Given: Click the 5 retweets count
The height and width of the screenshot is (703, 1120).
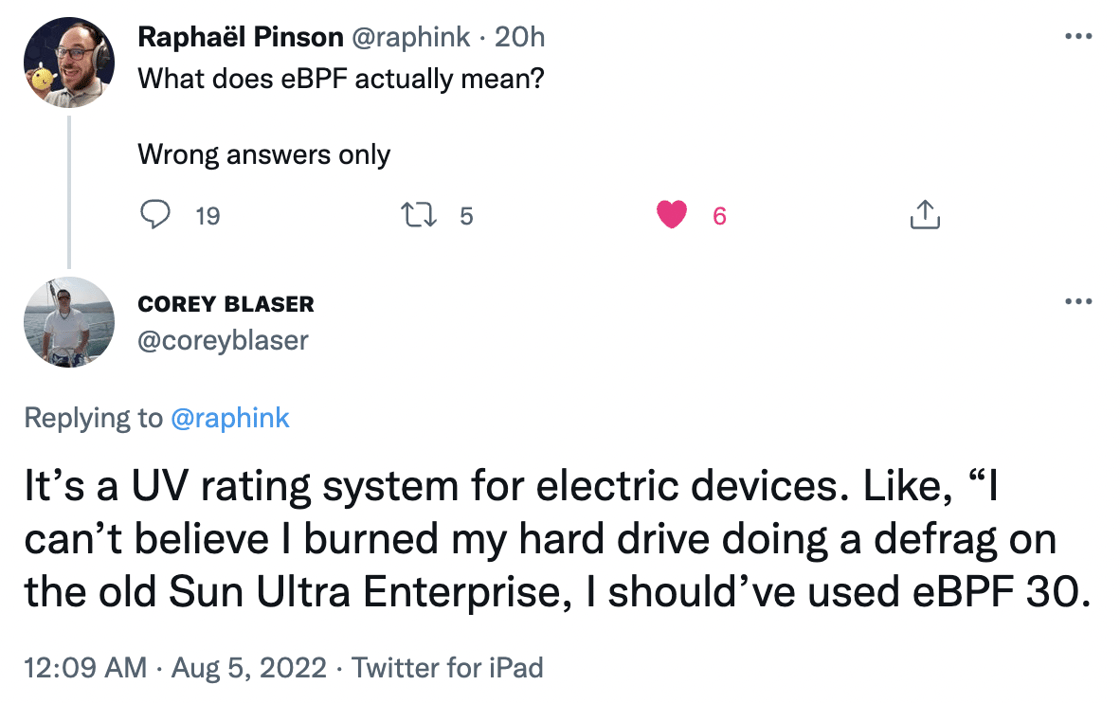Looking at the screenshot, I should pos(465,216).
